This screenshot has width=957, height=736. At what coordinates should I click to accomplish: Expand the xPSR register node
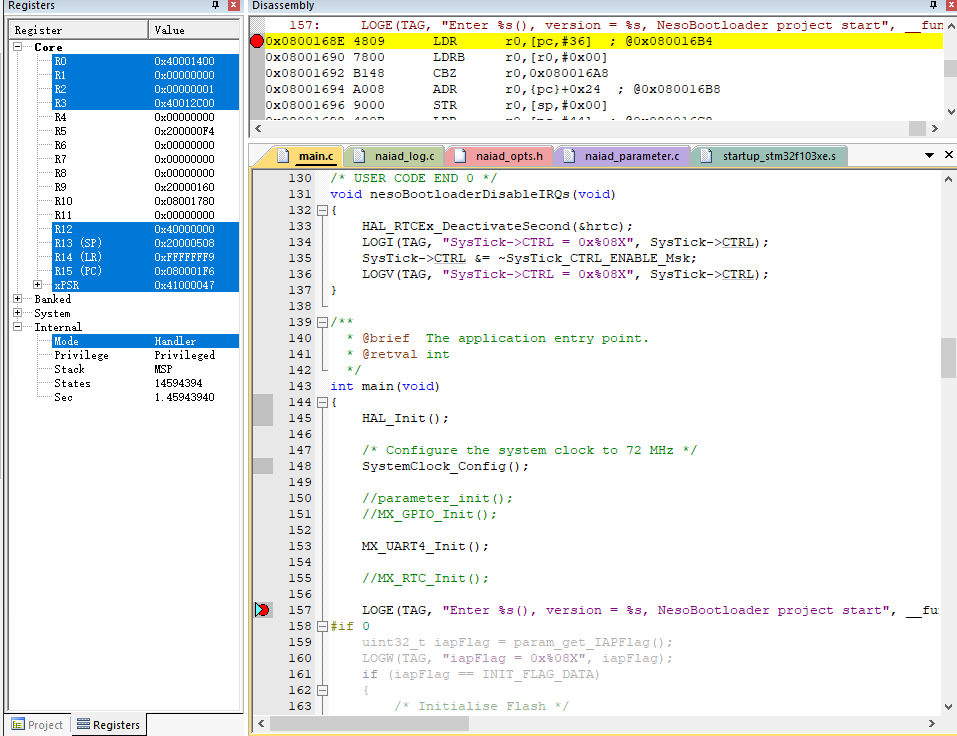38,285
